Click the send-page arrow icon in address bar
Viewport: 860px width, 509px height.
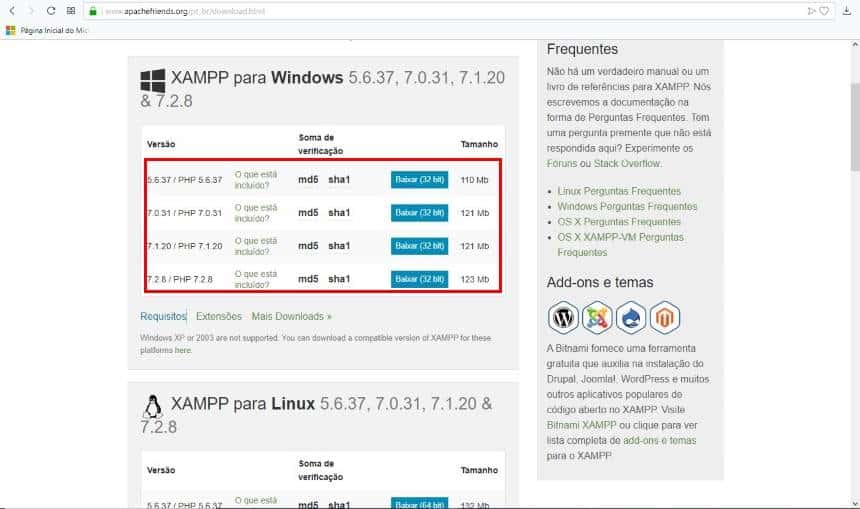(811, 10)
